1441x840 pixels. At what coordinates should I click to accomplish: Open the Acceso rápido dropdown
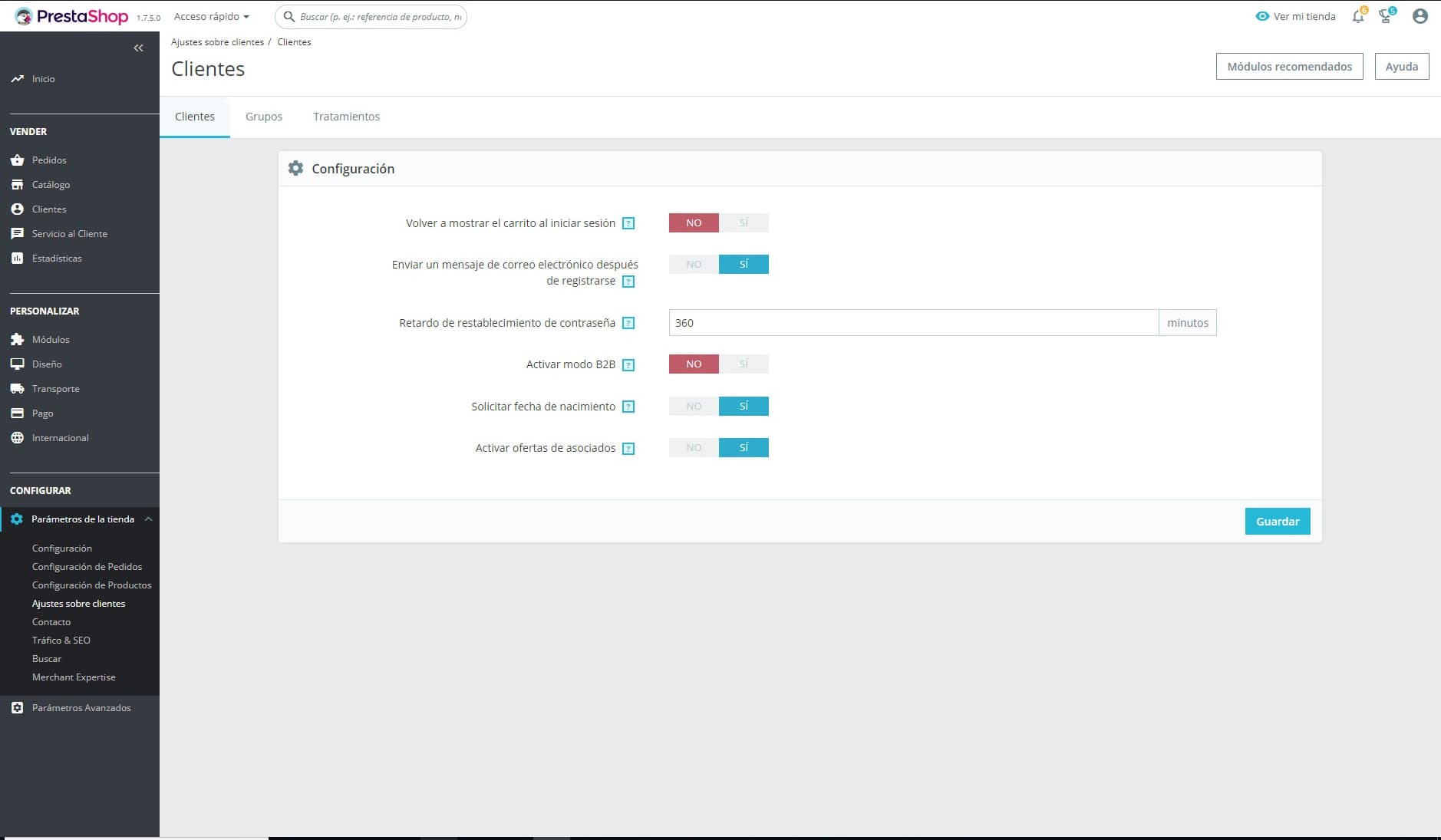212,17
